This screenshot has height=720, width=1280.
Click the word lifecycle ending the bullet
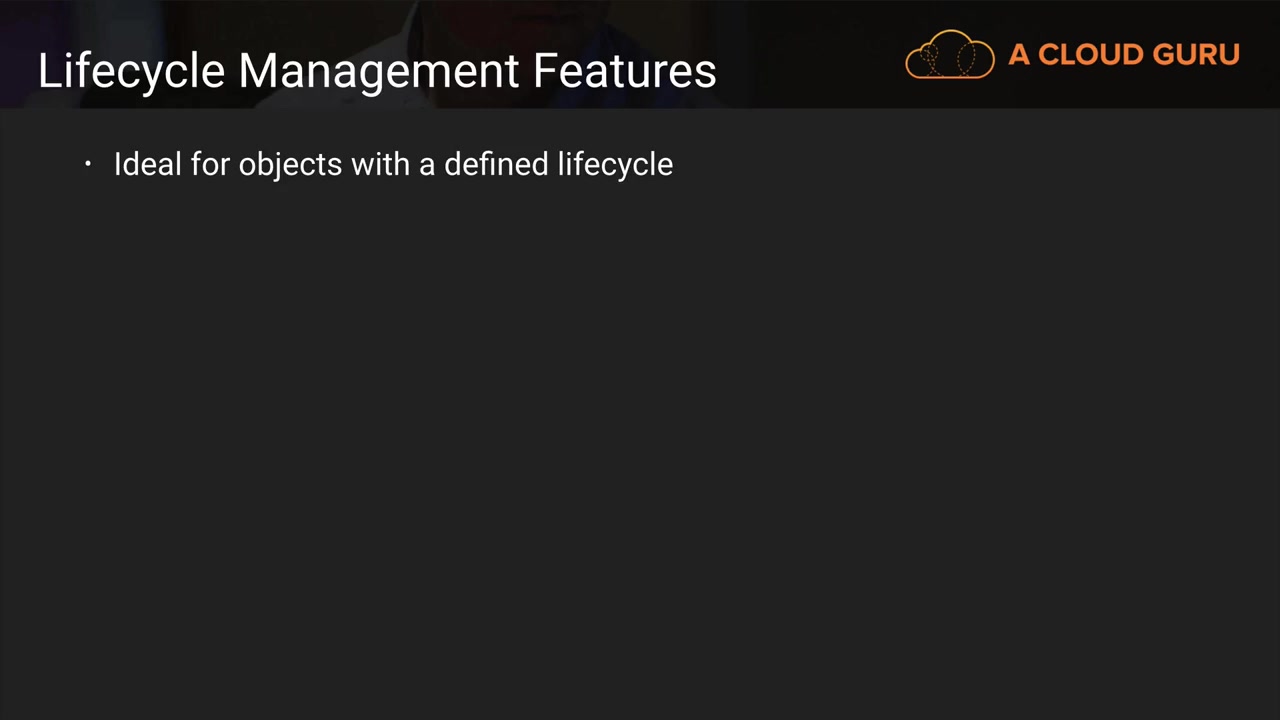click(x=615, y=164)
